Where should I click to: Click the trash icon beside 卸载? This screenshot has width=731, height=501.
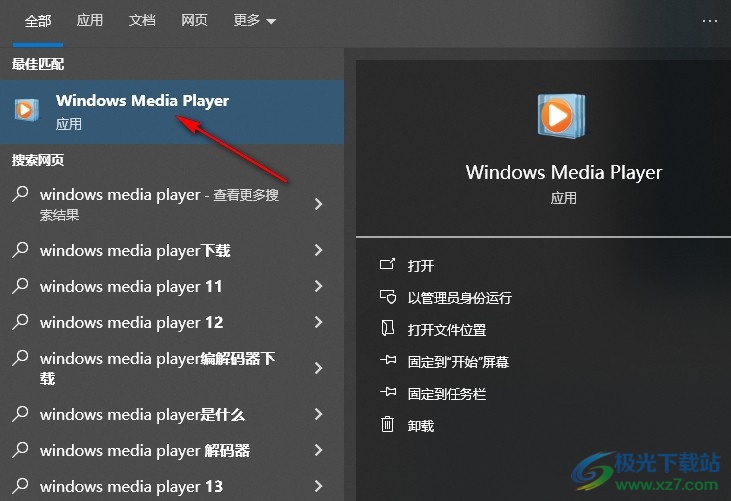tap(387, 424)
